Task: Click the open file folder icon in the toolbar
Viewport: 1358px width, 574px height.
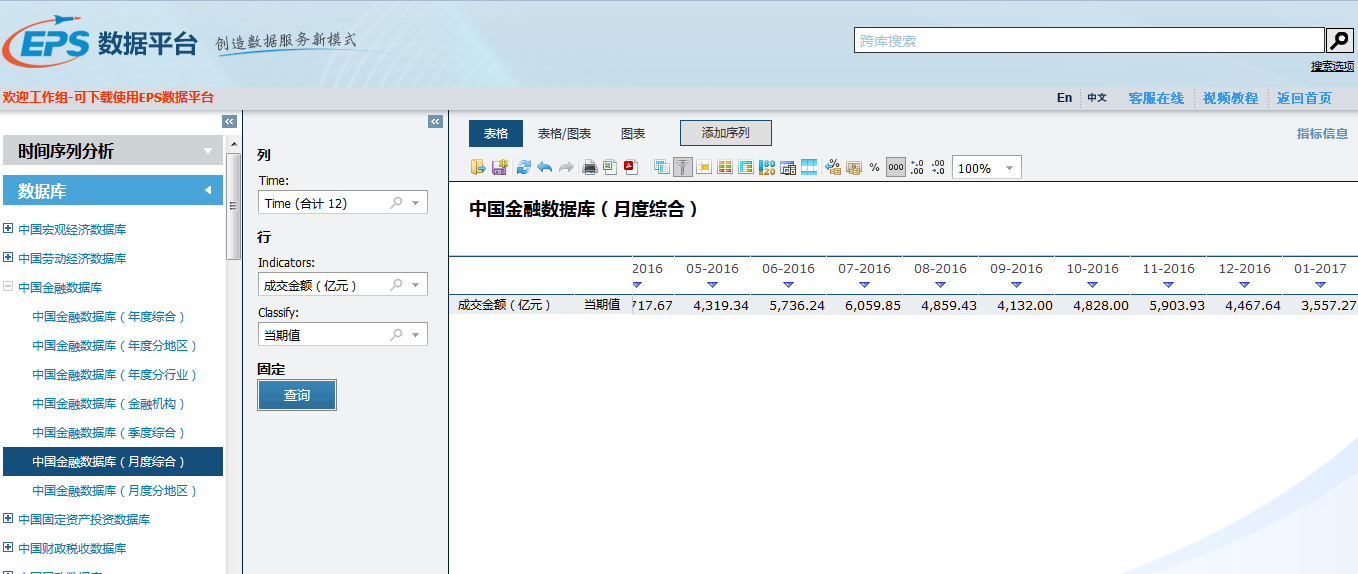Action: click(x=478, y=167)
